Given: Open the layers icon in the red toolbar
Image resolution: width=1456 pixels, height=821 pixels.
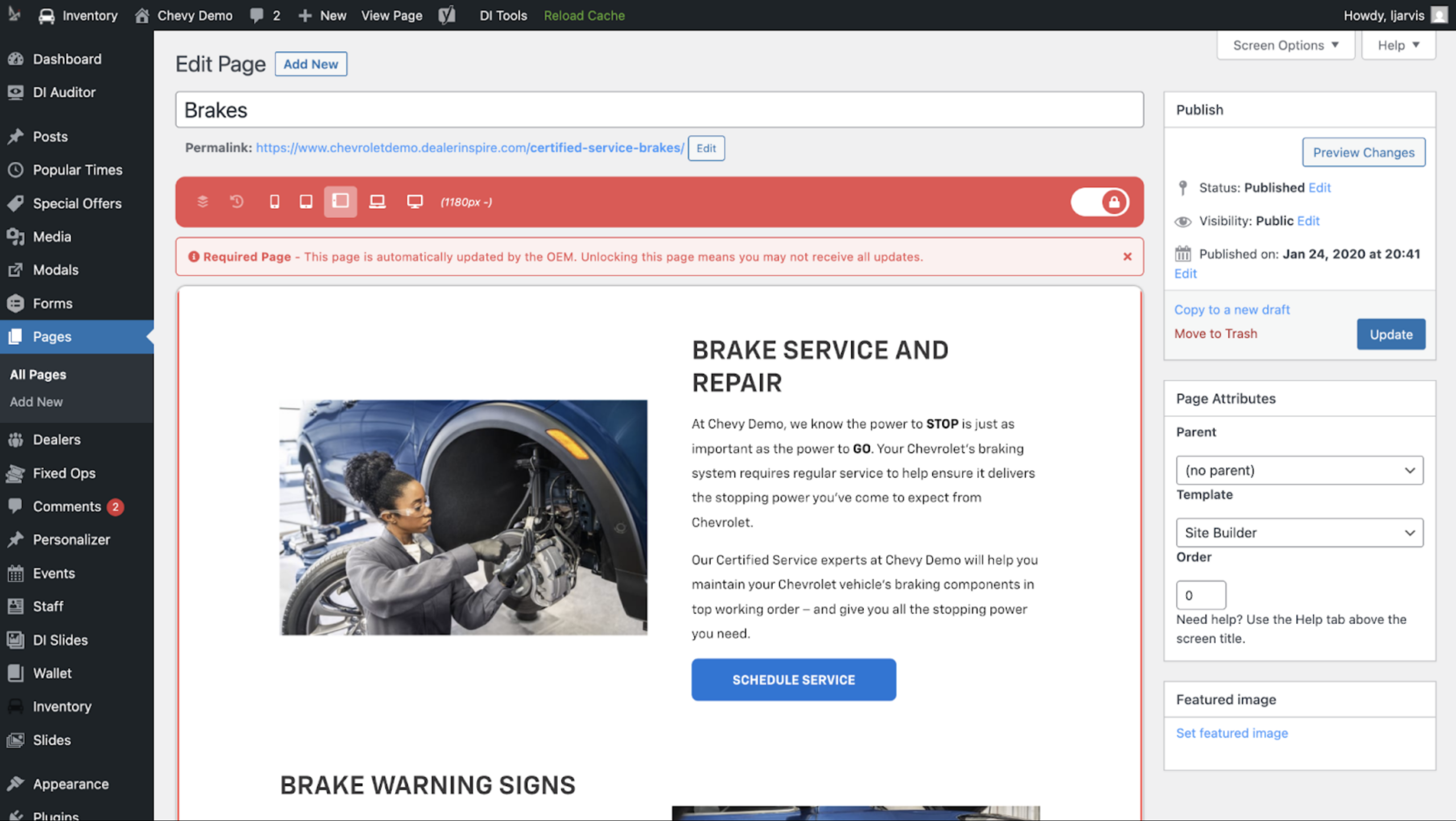Looking at the screenshot, I should pos(202,201).
